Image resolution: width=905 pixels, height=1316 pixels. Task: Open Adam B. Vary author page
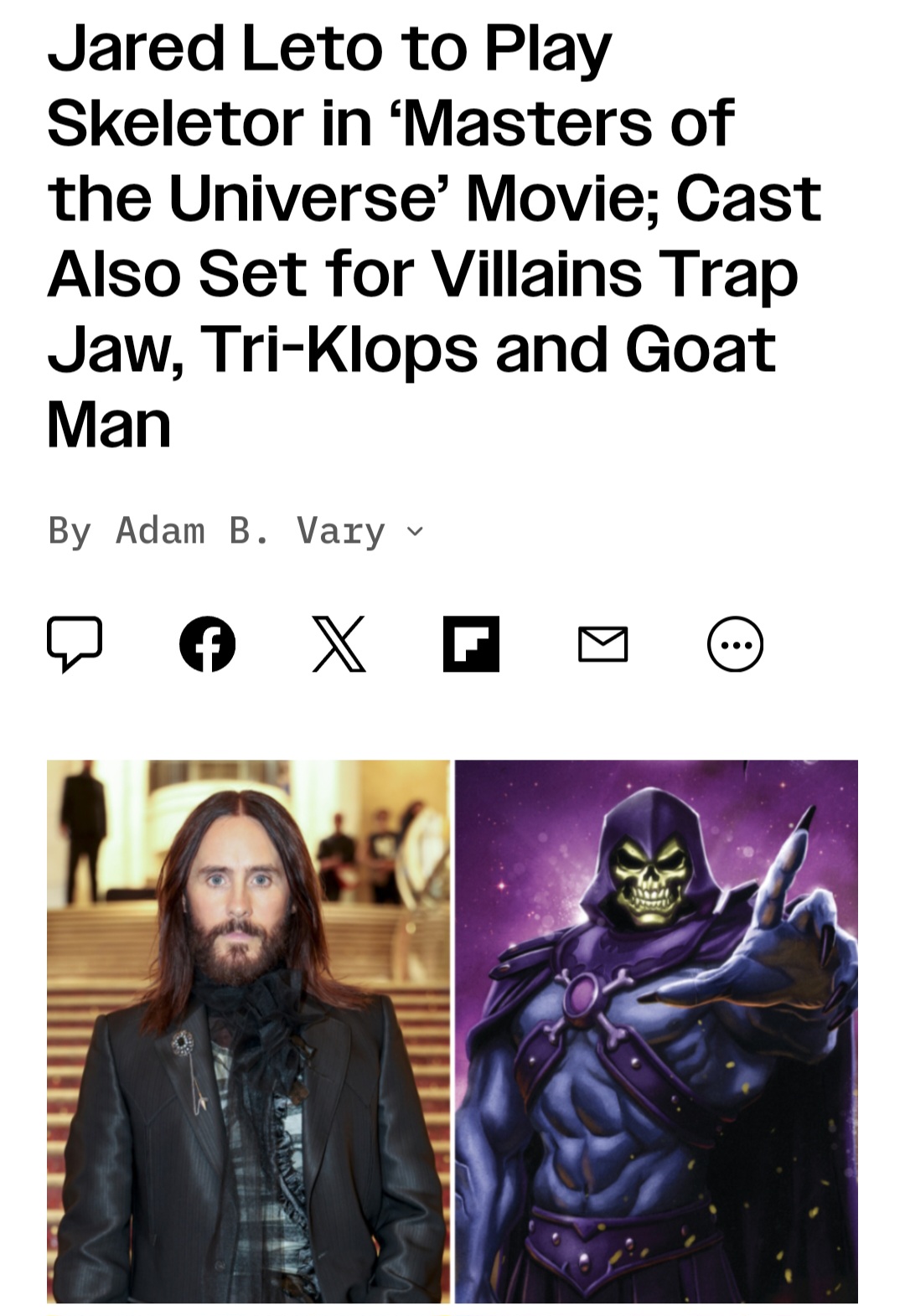pyautogui.click(x=251, y=530)
